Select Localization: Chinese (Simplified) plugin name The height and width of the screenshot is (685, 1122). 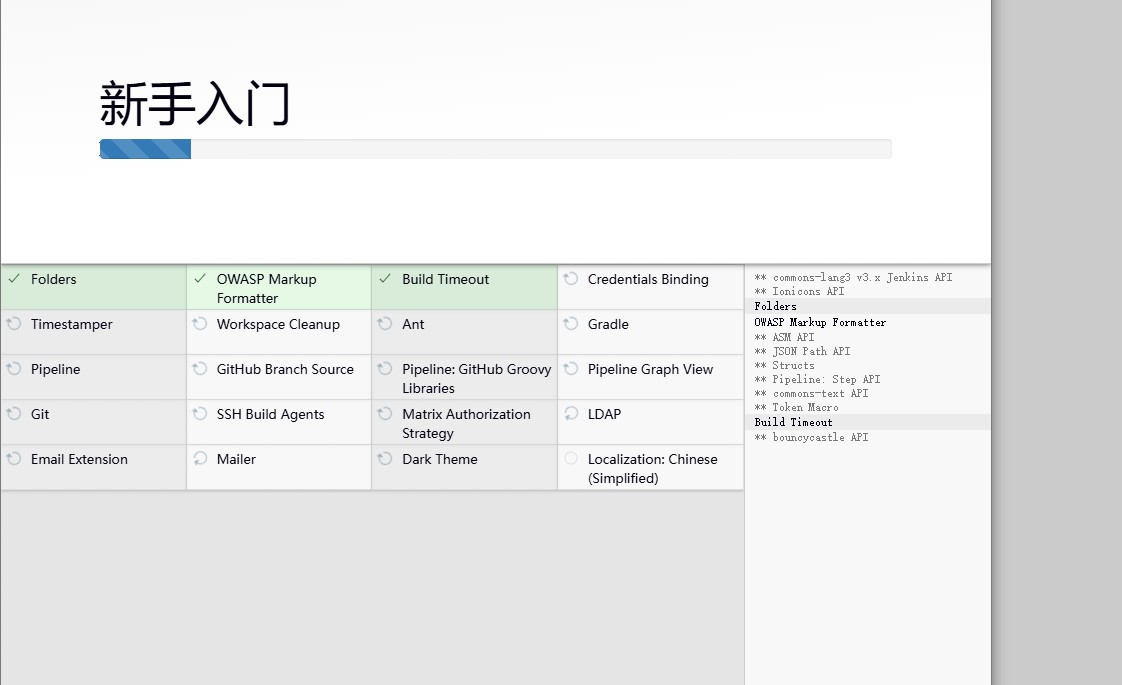pyautogui.click(x=653, y=469)
